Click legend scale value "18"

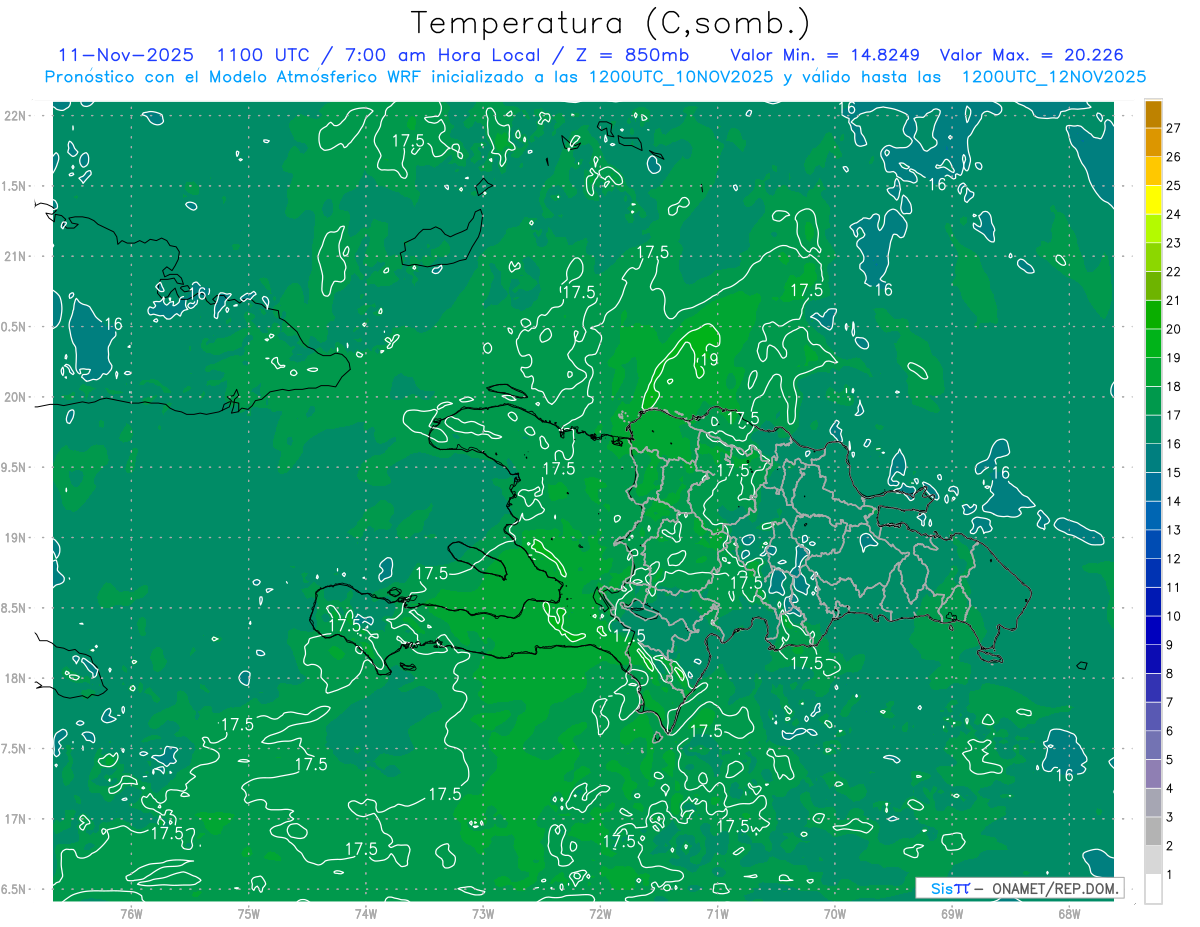[1174, 386]
